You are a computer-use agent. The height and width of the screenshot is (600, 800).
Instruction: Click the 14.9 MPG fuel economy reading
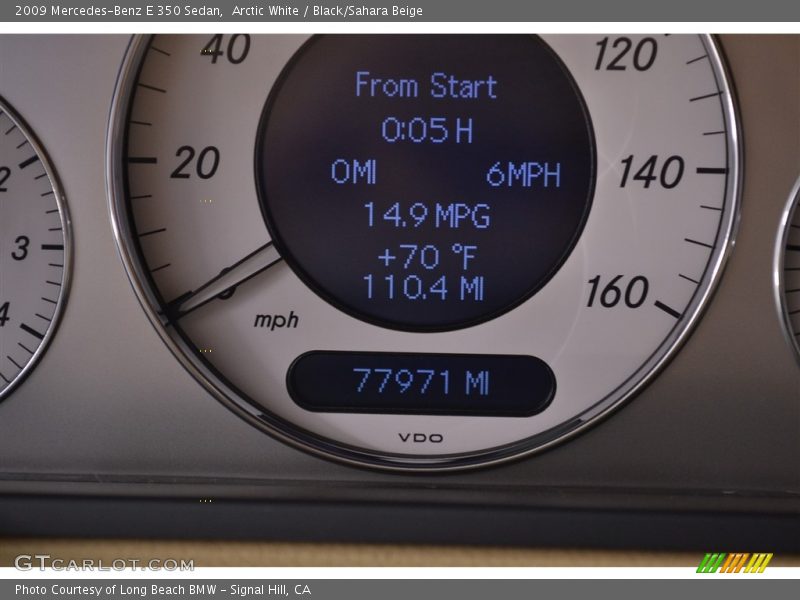(427, 215)
